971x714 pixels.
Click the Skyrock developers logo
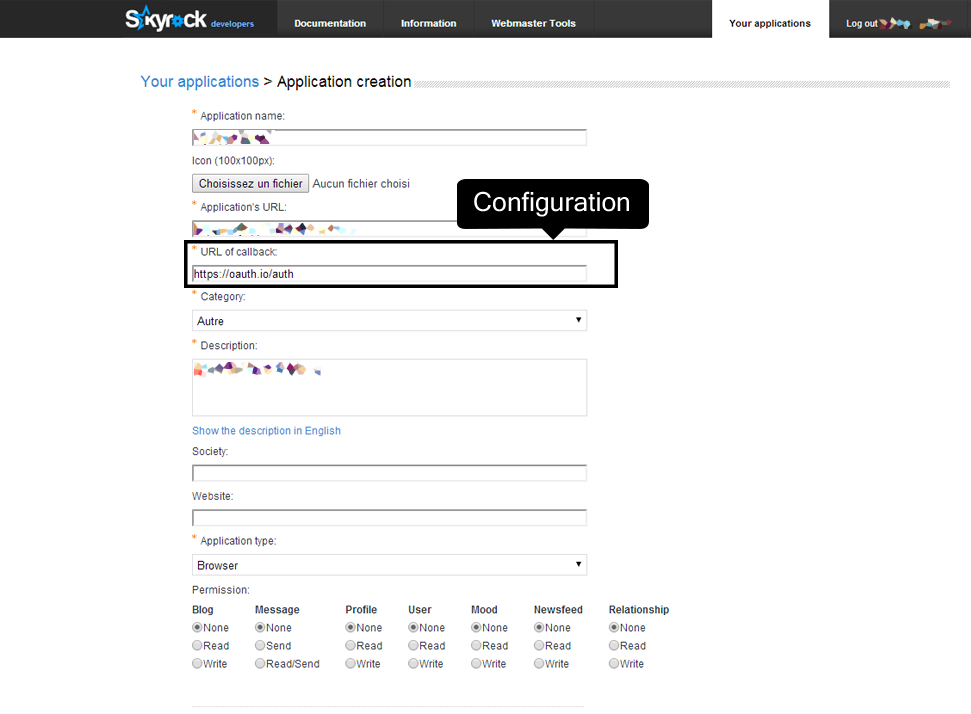[189, 19]
